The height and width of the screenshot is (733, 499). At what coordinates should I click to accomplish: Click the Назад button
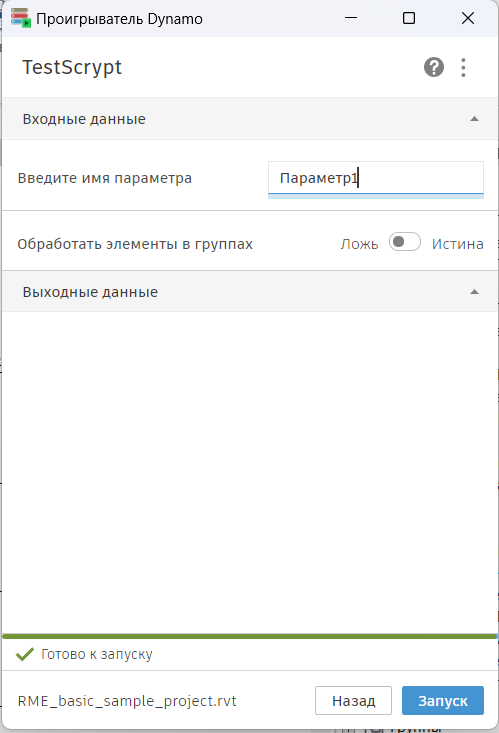353,700
